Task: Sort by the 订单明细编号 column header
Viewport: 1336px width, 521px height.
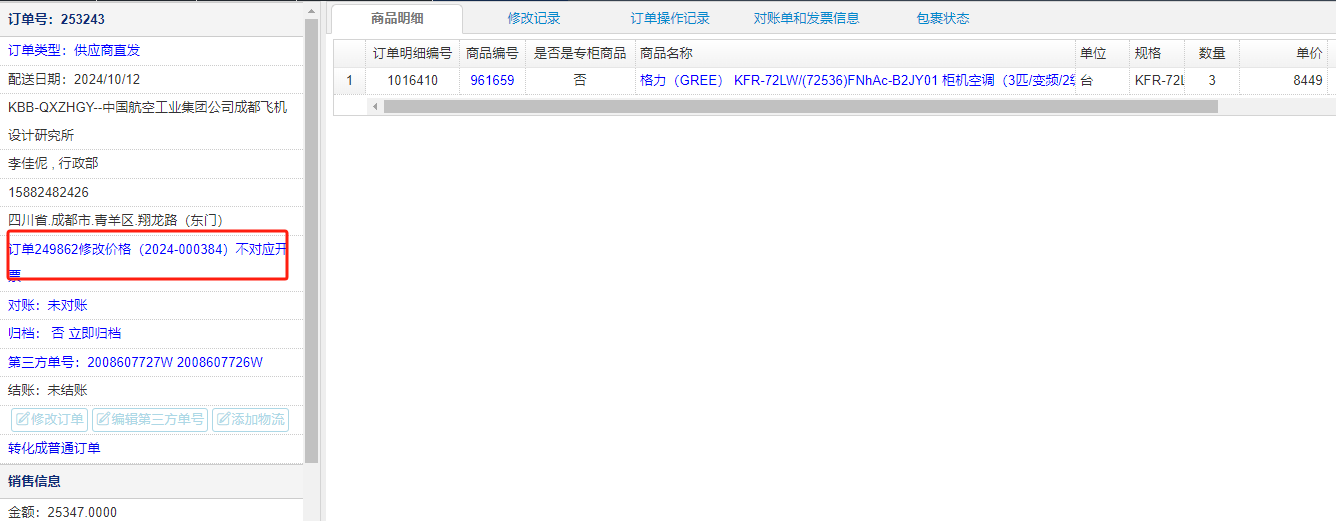Action: [413, 53]
